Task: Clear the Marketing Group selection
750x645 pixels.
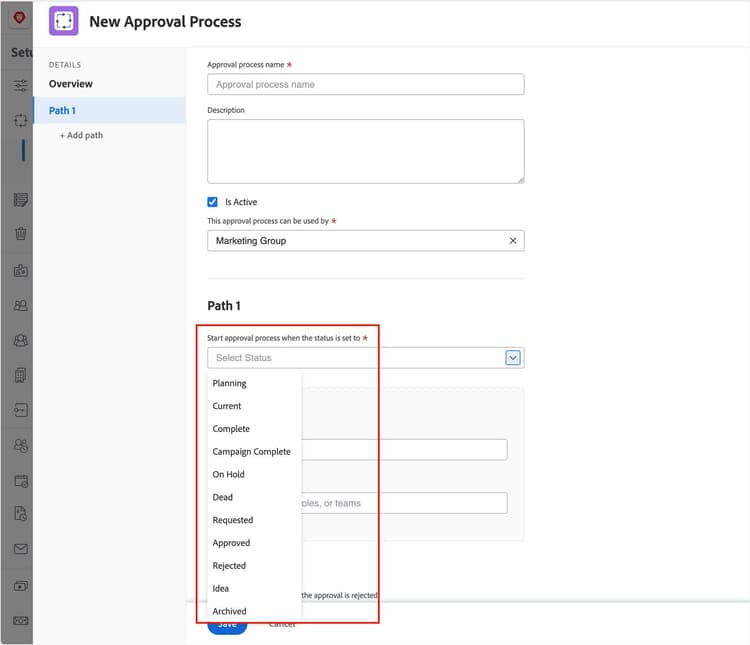Action: pyautogui.click(x=513, y=241)
